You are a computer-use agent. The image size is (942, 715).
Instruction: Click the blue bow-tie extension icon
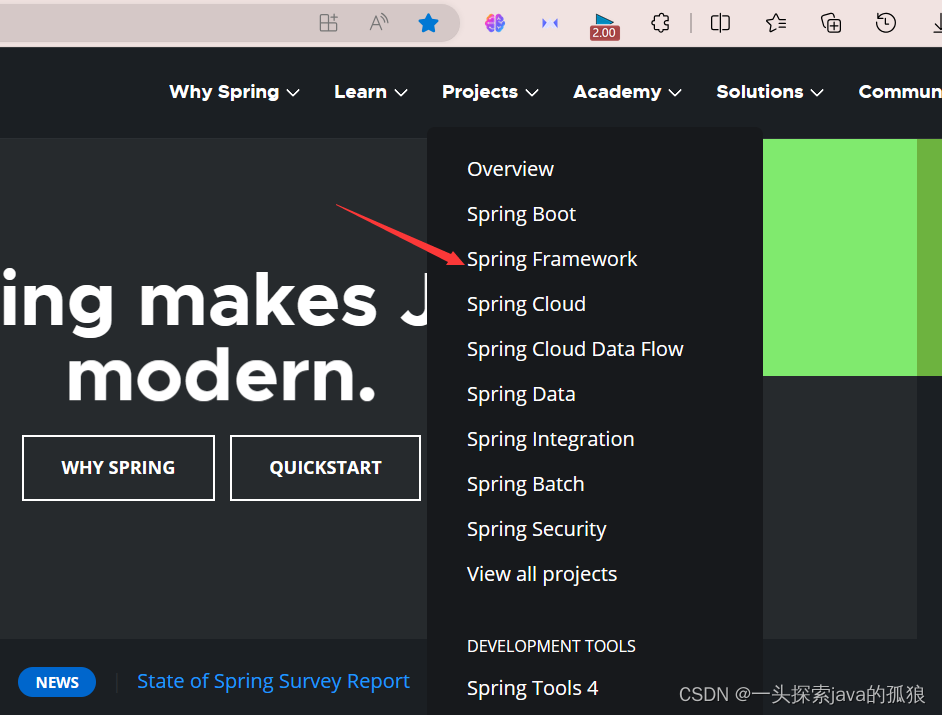click(550, 23)
